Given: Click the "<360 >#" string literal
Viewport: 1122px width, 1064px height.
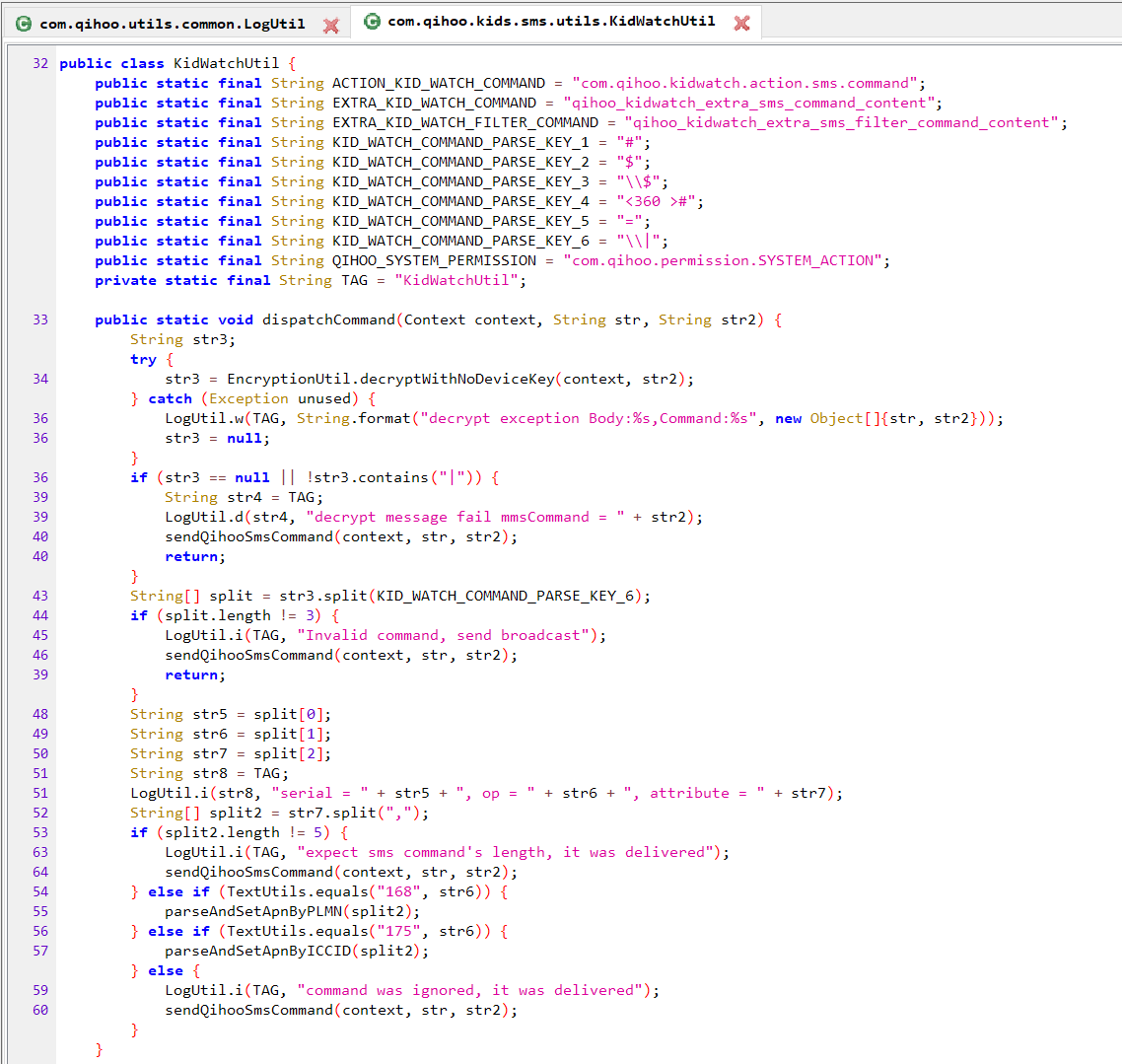Looking at the screenshot, I should coord(656,202).
